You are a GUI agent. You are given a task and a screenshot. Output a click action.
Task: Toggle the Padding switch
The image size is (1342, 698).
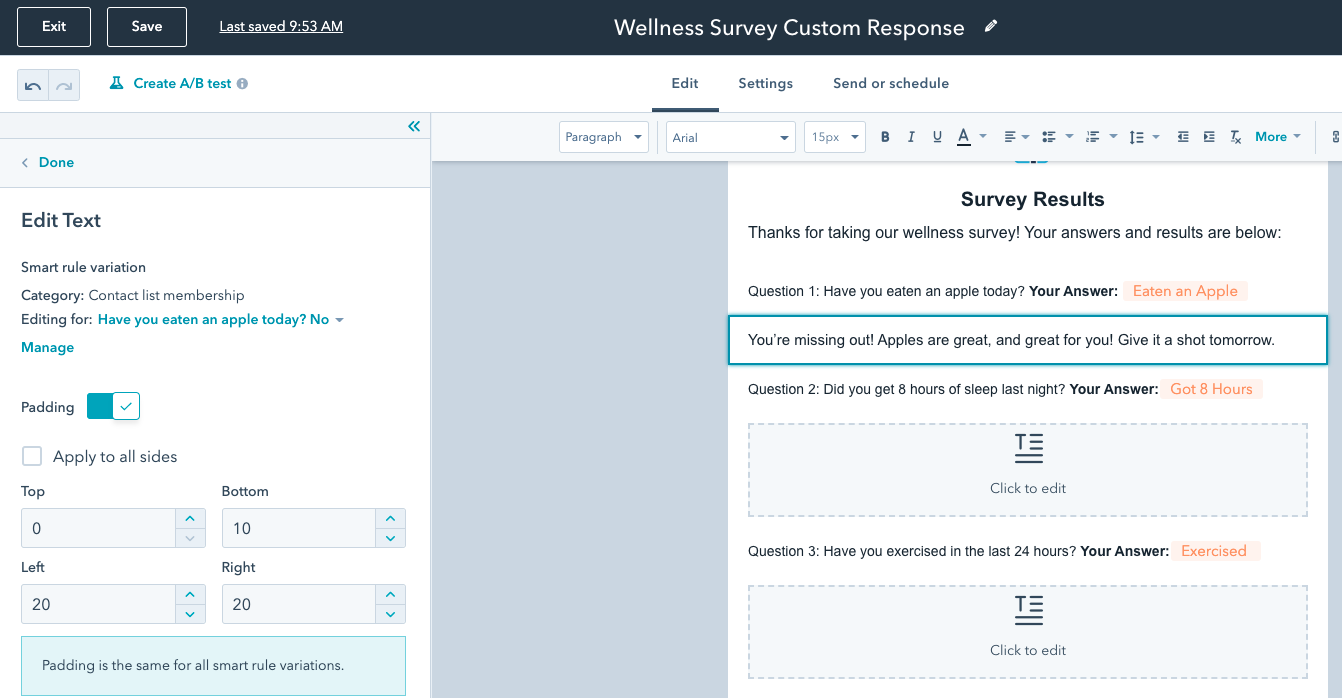pos(113,406)
